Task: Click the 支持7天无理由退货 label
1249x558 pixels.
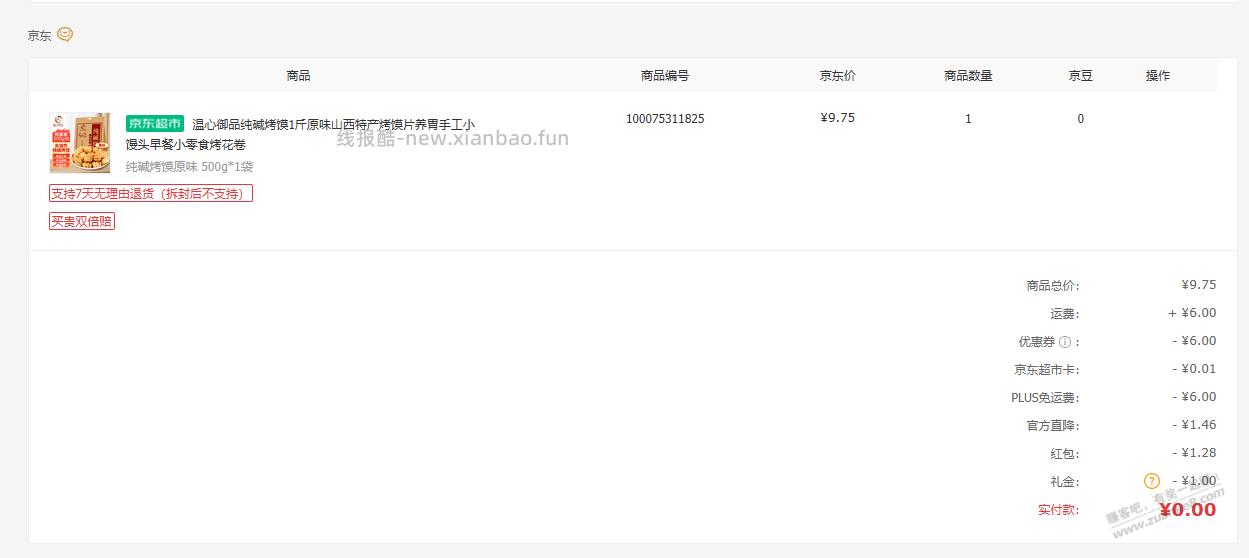Action: pos(150,193)
